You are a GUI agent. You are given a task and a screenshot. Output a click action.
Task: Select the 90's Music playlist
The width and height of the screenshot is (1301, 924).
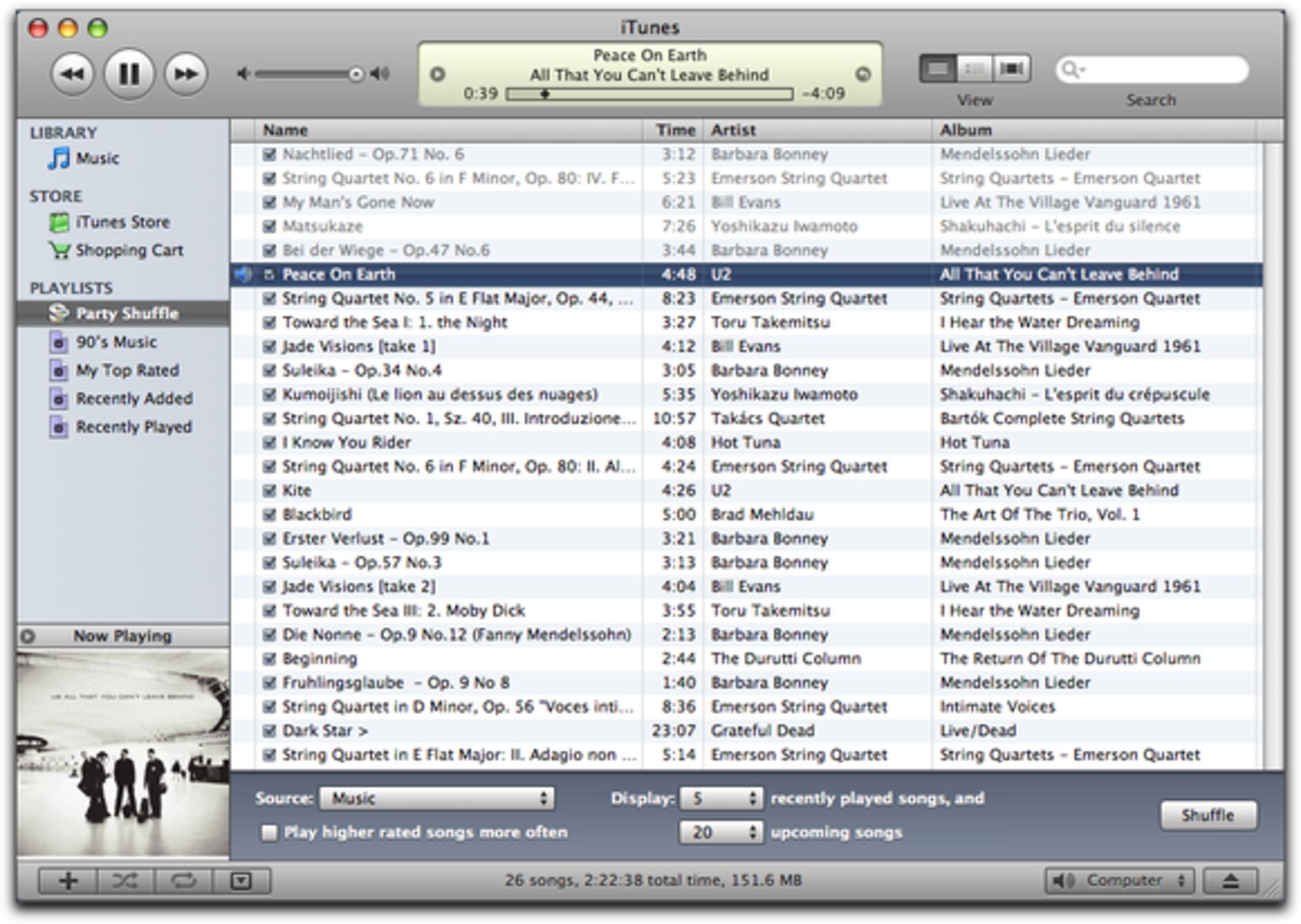tap(115, 343)
